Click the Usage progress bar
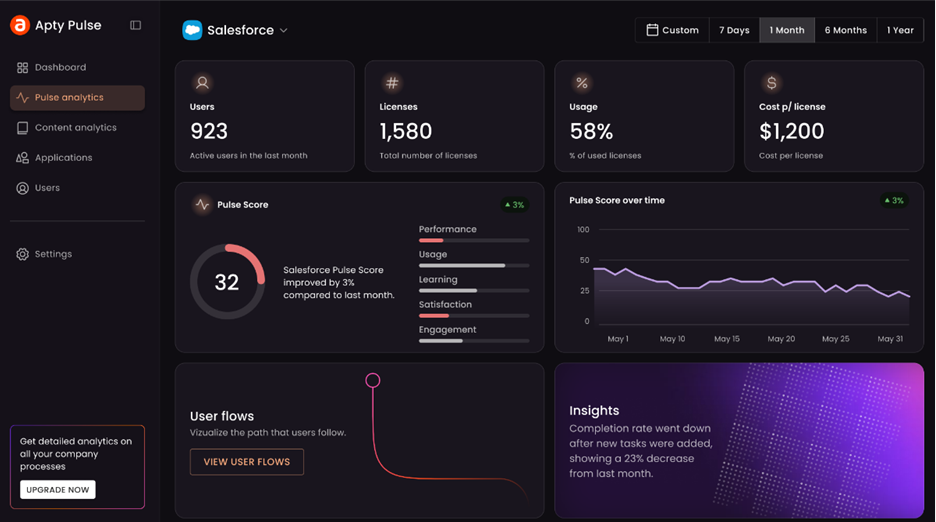Viewport: 936px width, 522px height. tap(474, 265)
